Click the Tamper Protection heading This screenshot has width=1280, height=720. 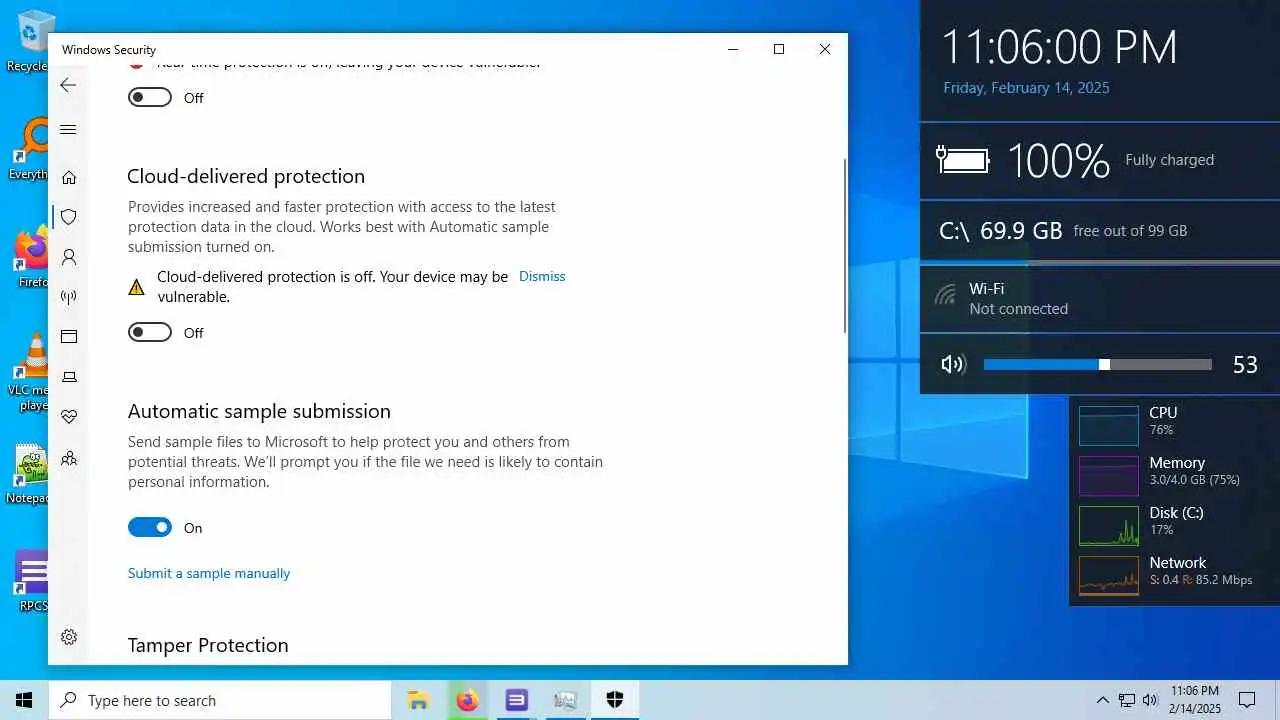pyautogui.click(x=208, y=645)
